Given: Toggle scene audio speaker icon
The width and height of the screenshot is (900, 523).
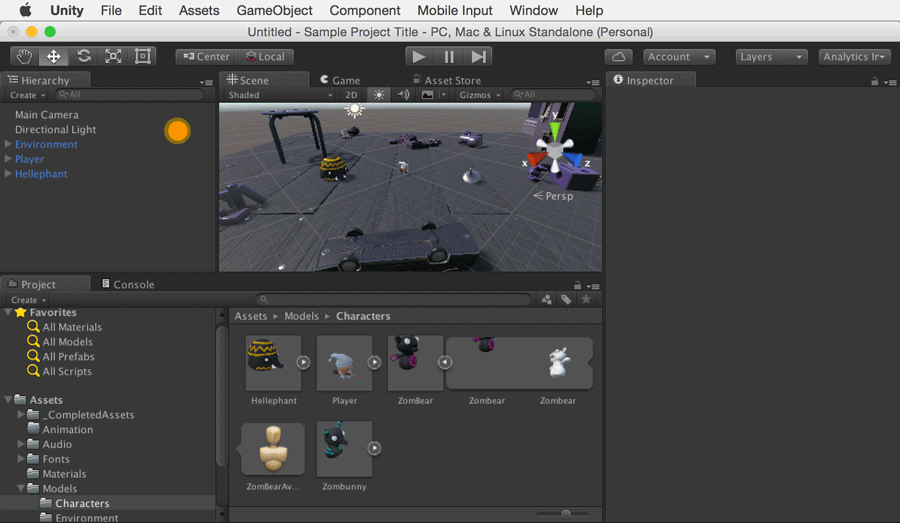Looking at the screenshot, I should click(403, 95).
